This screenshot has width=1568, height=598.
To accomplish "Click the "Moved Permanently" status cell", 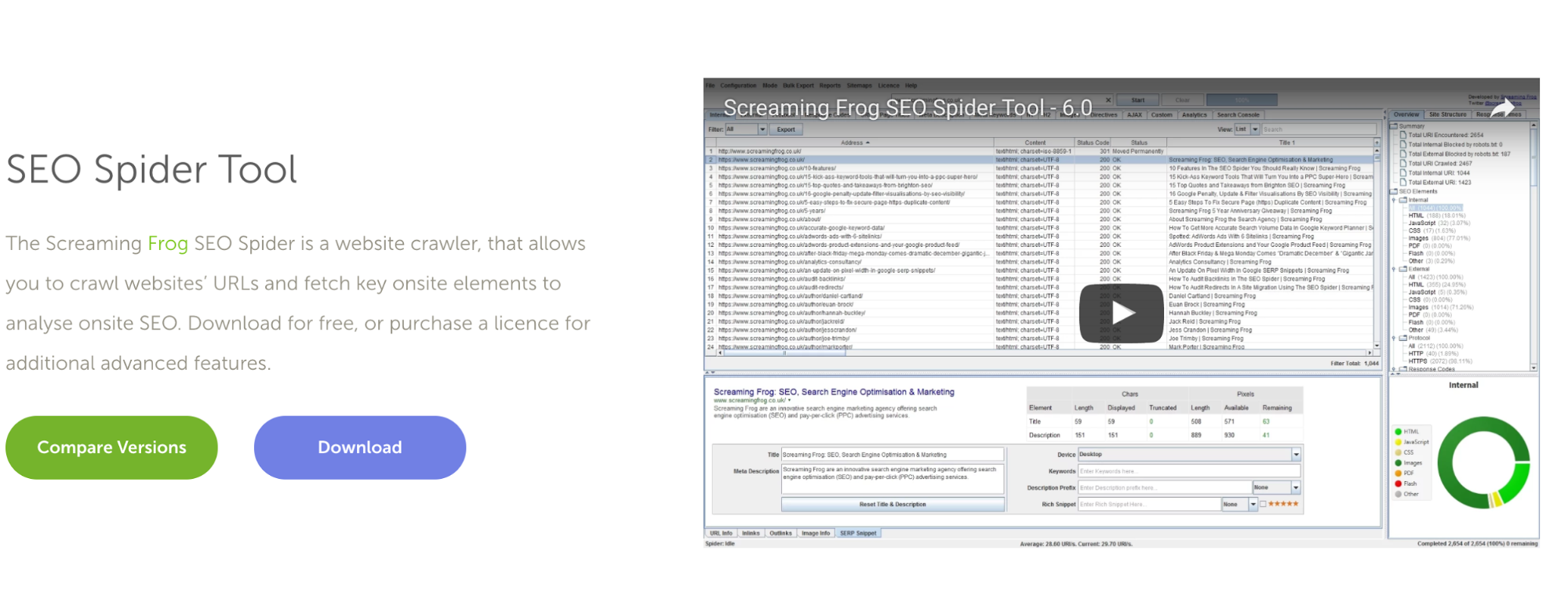I will click(1137, 151).
